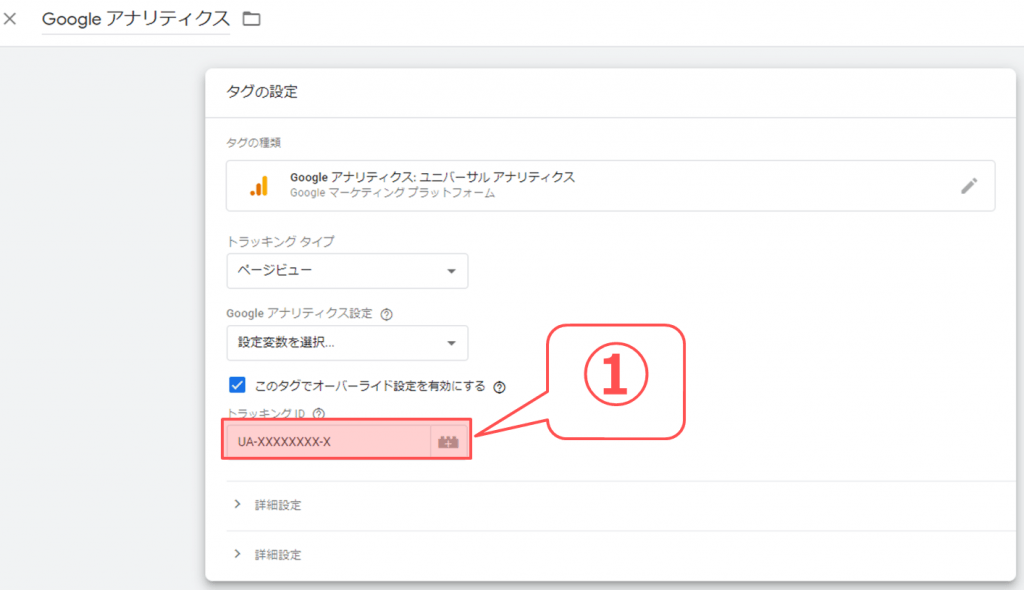Open variable picker icon in tracking ID field

(x=449, y=441)
